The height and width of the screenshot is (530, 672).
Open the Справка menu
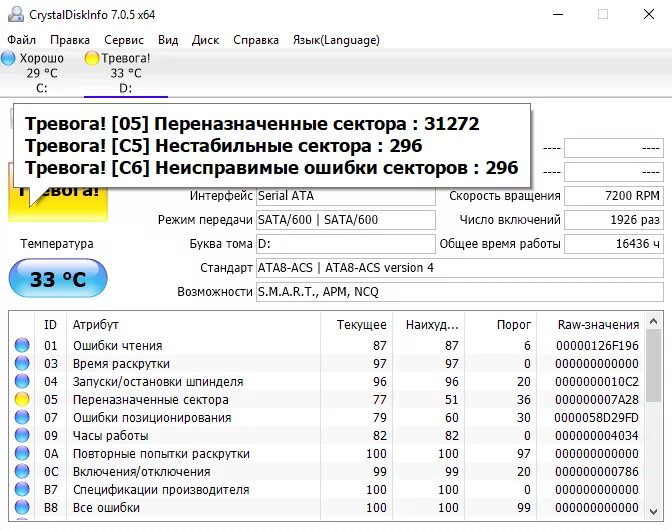(256, 40)
